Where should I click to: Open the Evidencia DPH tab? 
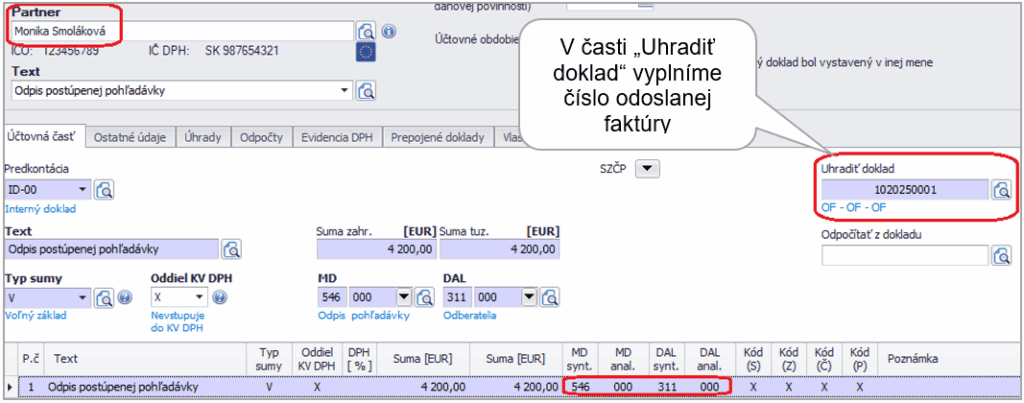pyautogui.click(x=336, y=138)
